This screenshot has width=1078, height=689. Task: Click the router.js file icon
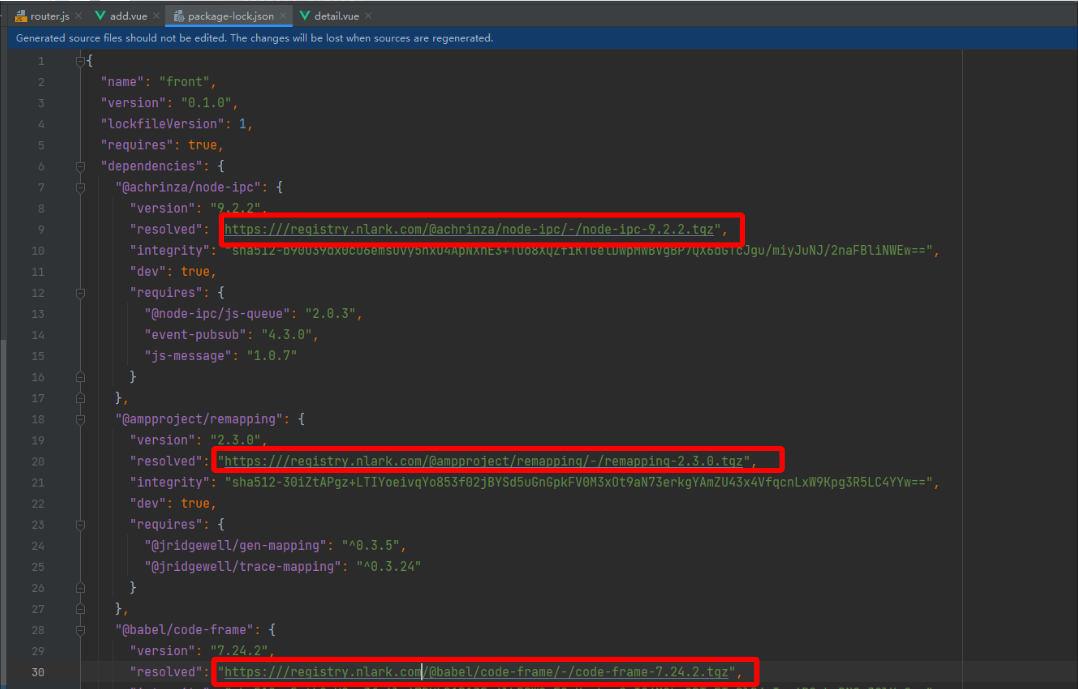21,16
